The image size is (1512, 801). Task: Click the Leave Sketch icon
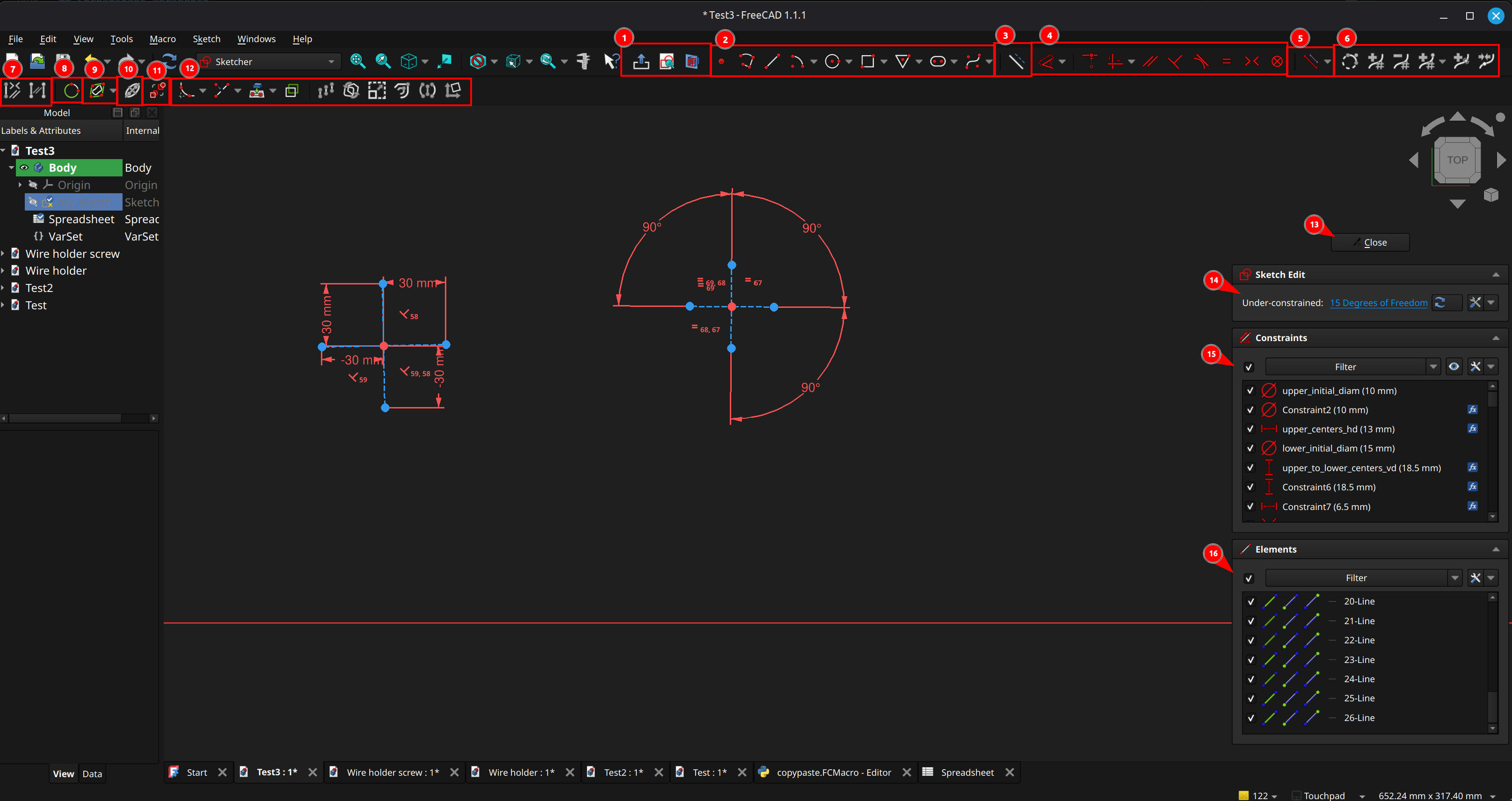click(641, 61)
